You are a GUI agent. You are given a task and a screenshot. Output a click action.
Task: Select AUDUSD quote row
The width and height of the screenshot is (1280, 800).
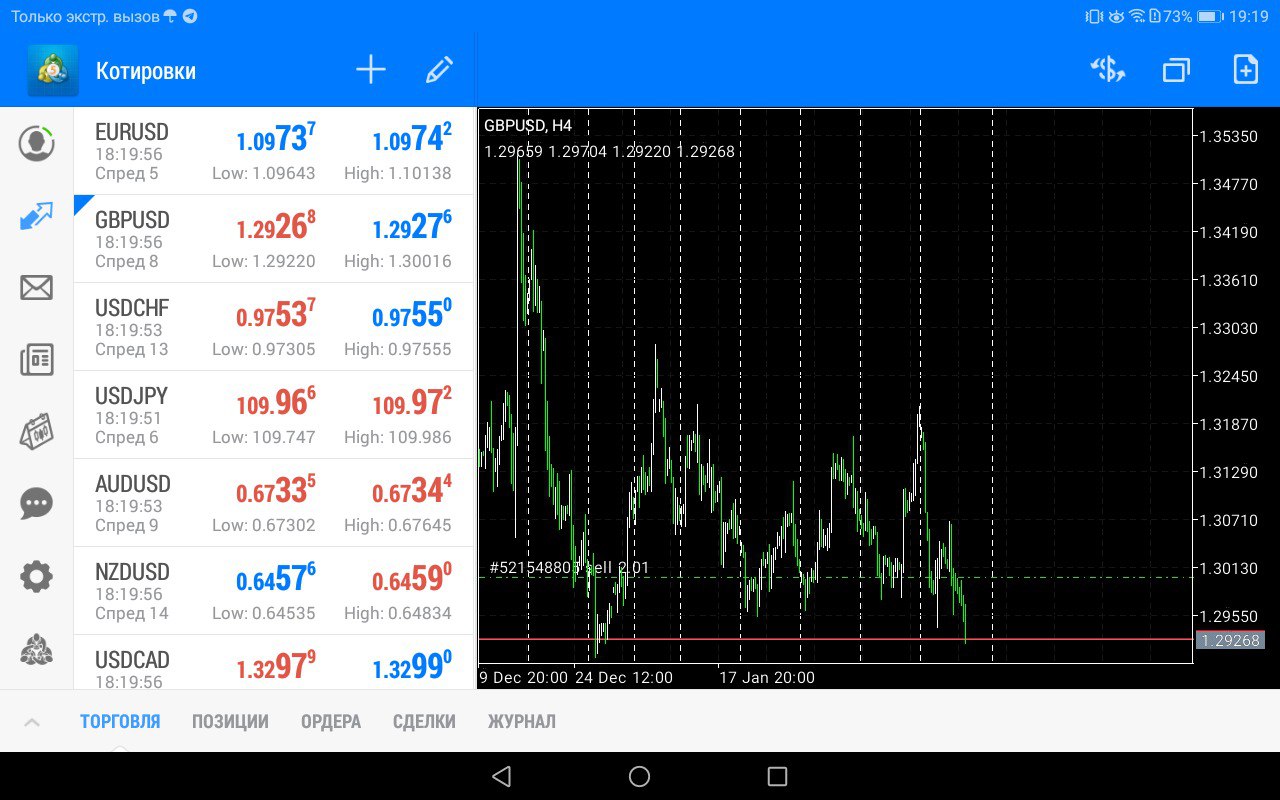[274, 503]
